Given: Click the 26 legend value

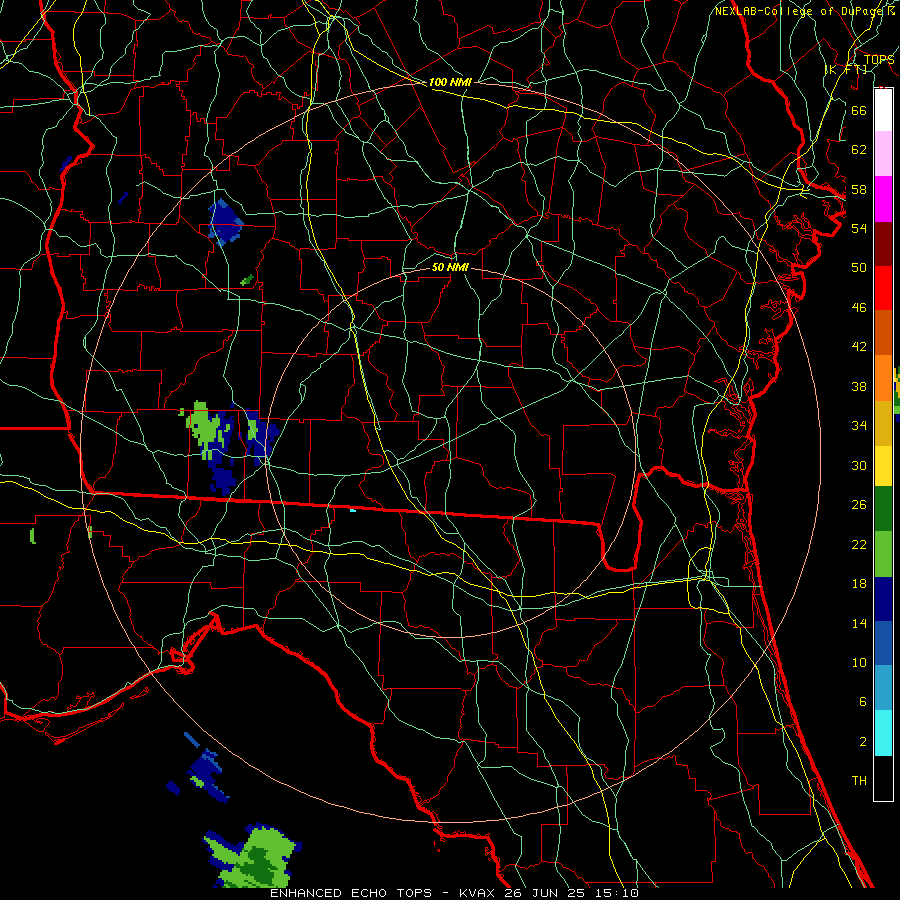Looking at the screenshot, I should (x=859, y=505).
